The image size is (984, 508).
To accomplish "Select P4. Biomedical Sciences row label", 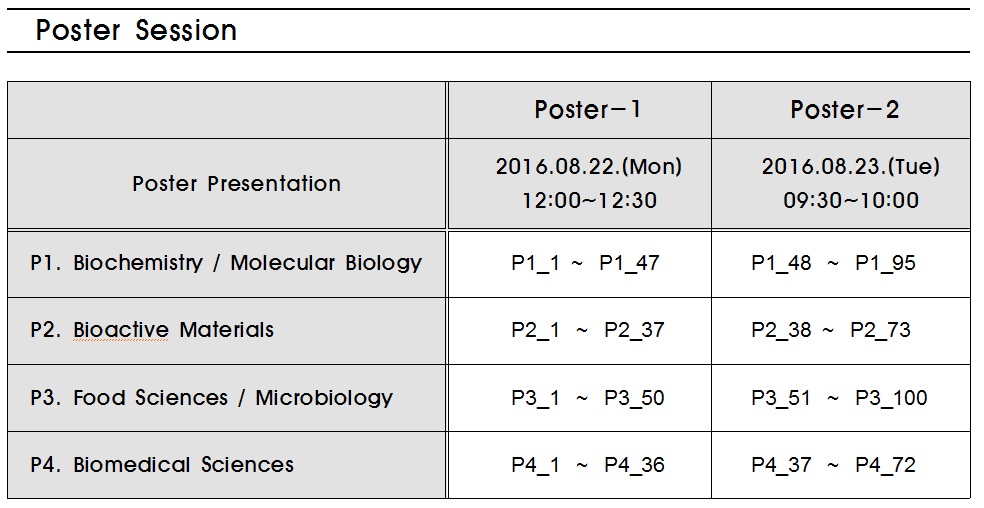I will click(162, 465).
